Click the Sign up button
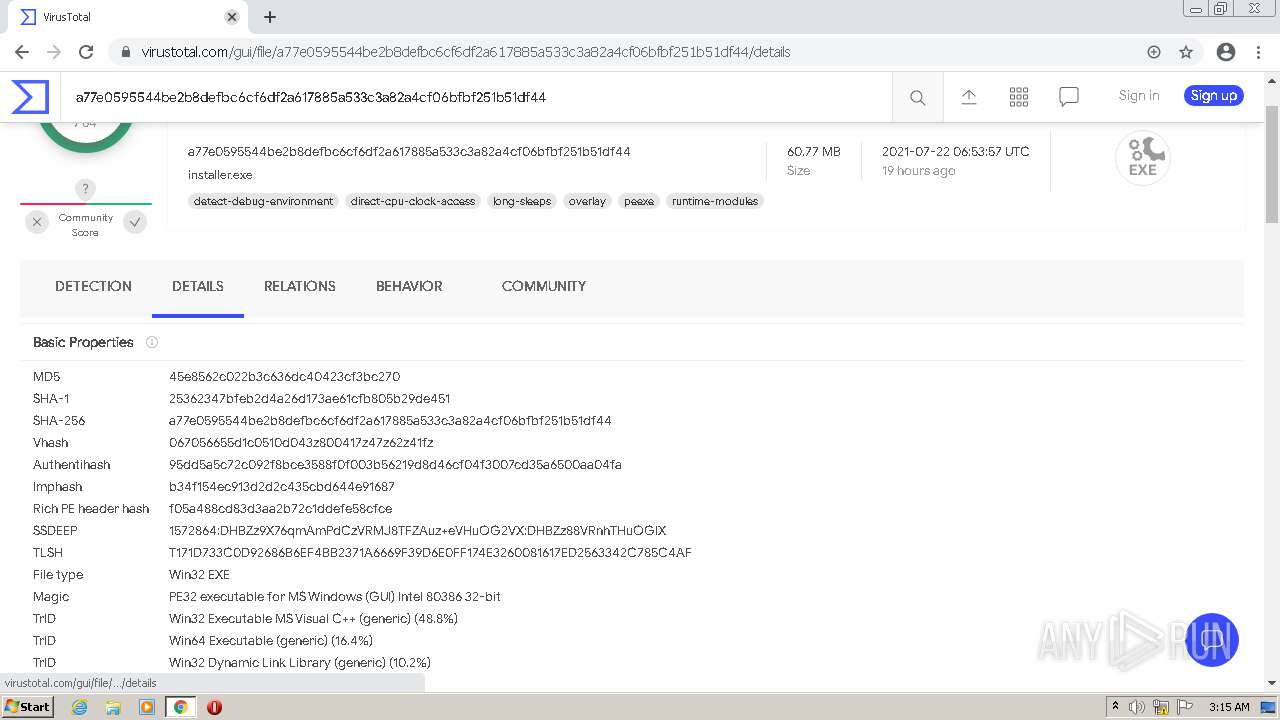Viewport: 1280px width, 720px height. [x=1214, y=96]
